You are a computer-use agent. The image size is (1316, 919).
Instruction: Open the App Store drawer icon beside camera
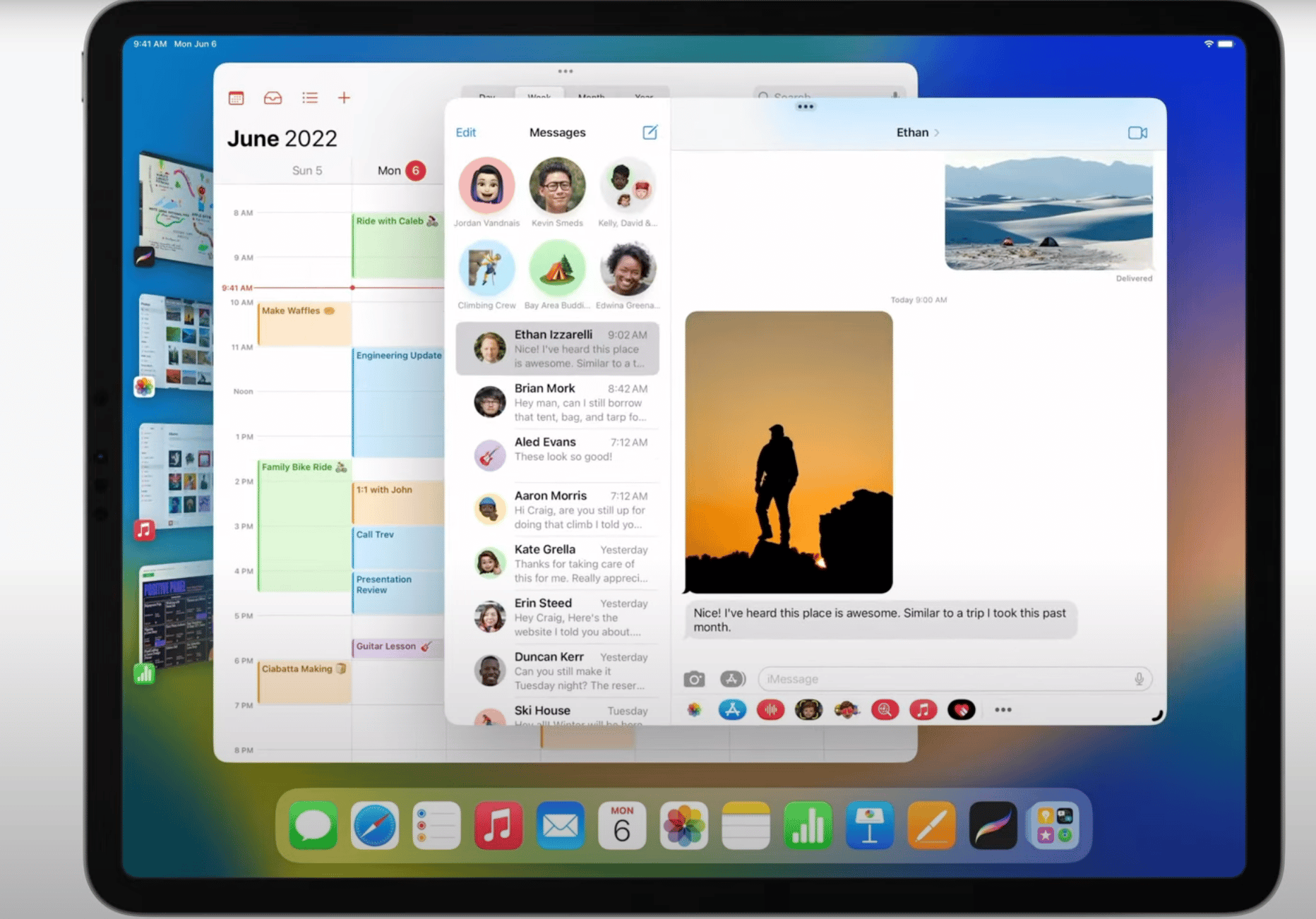pyautogui.click(x=732, y=679)
